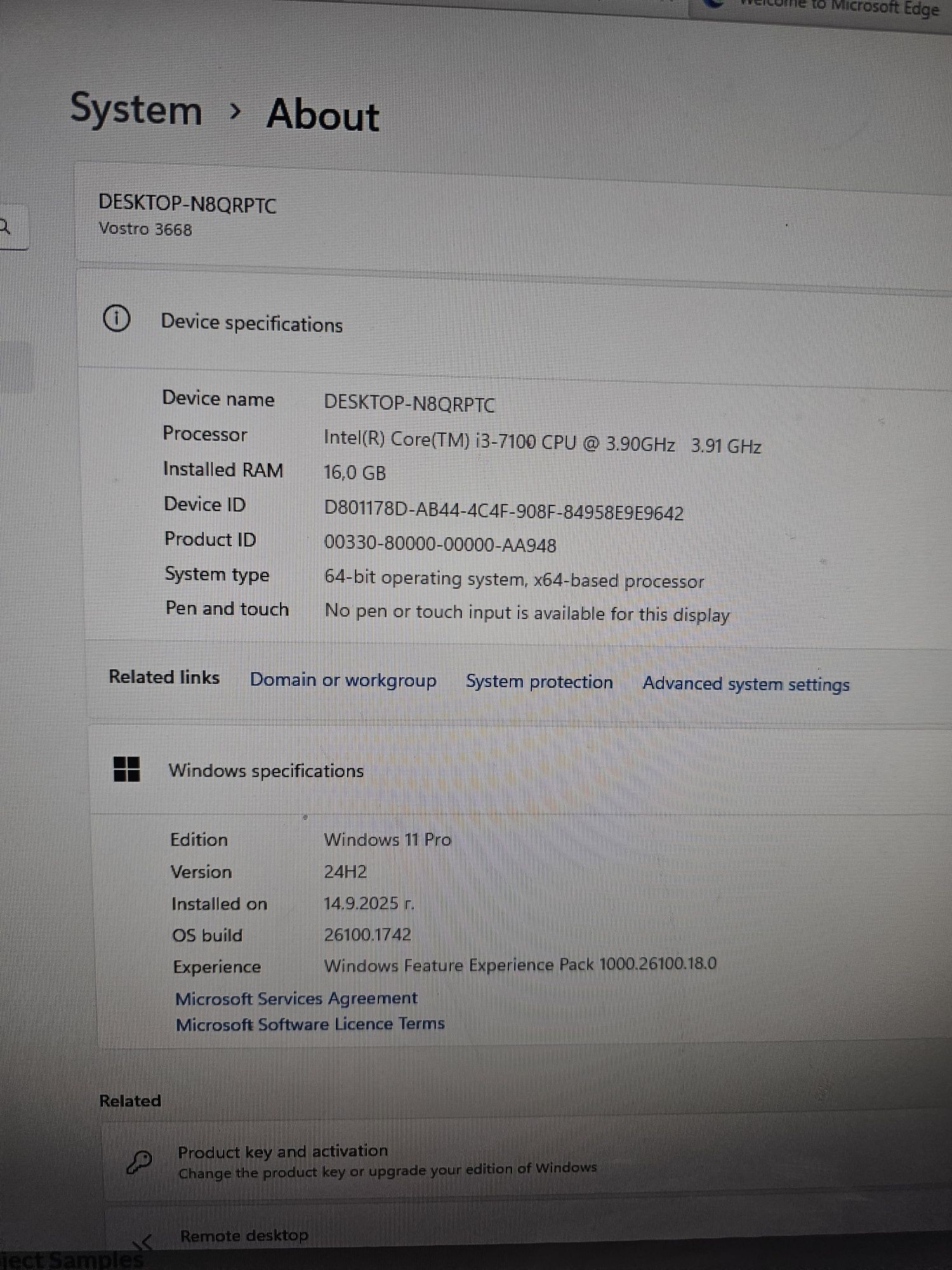Select Edition value Windows 11 Pro

387,839
